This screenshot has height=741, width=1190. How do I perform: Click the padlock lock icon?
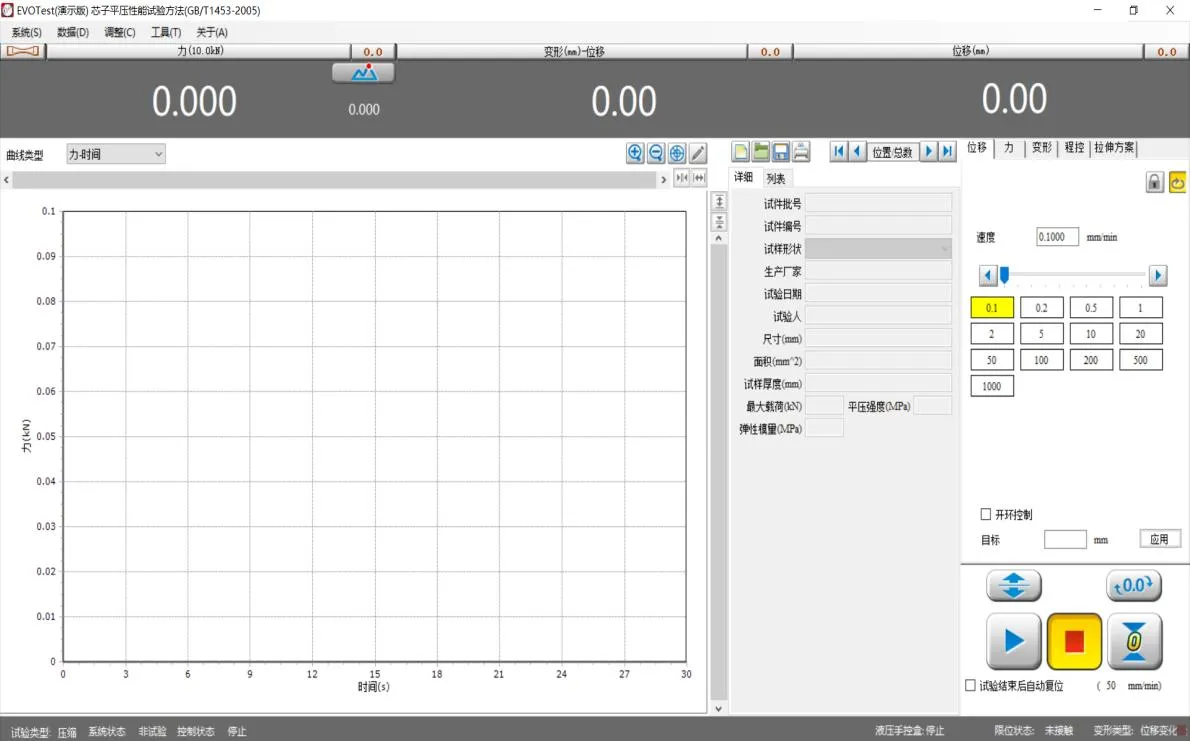(1154, 182)
